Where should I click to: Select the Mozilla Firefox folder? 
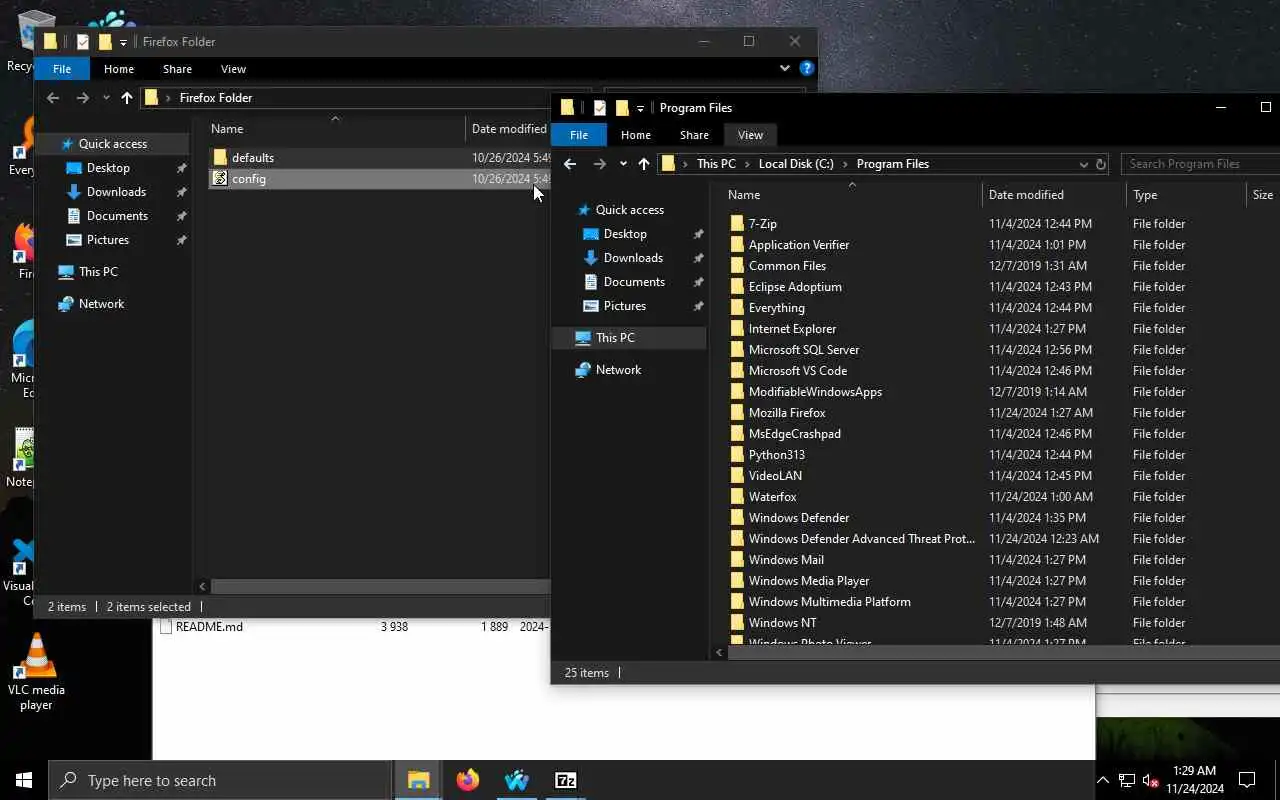(787, 413)
